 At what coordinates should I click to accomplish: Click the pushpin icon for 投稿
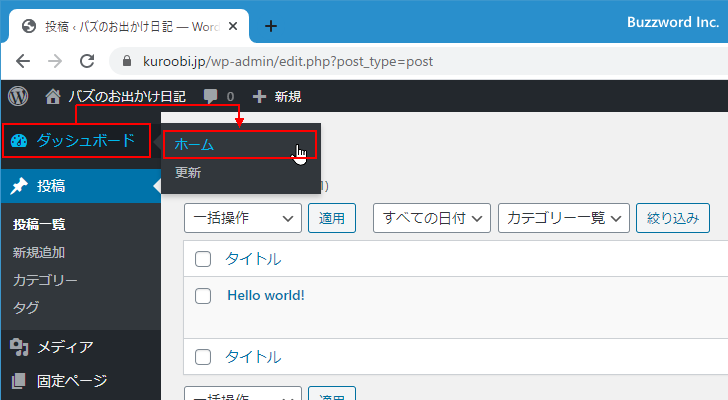point(19,186)
